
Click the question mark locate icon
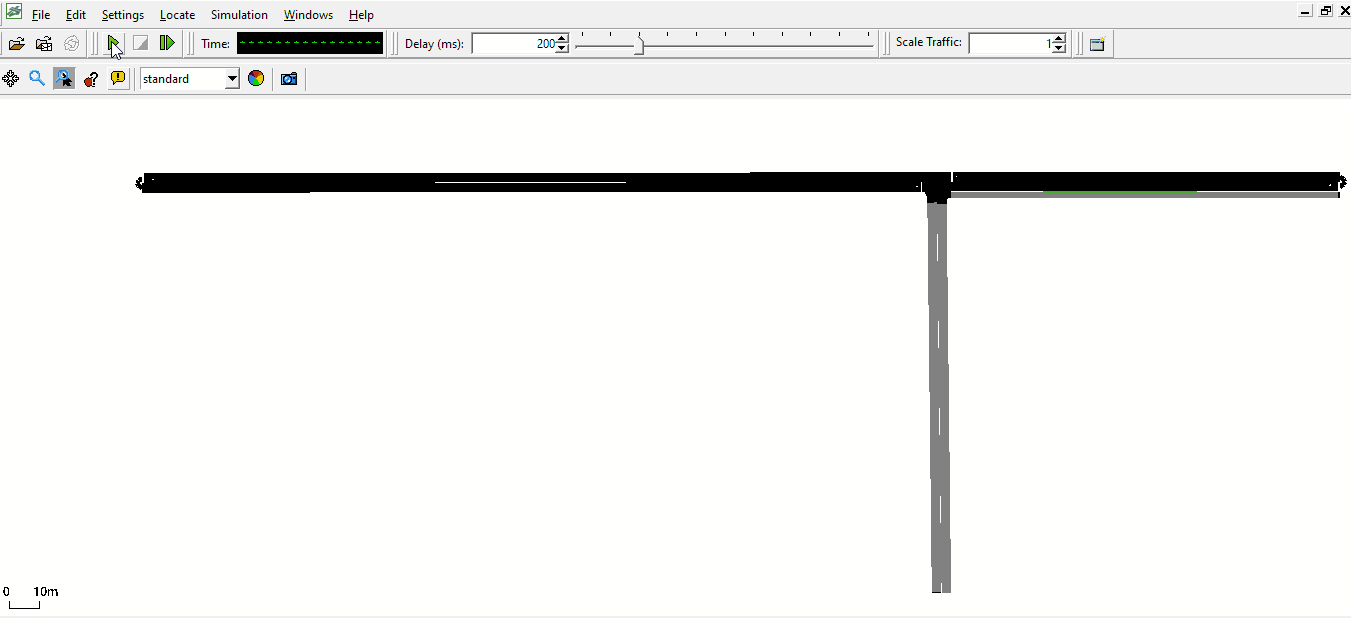91,79
